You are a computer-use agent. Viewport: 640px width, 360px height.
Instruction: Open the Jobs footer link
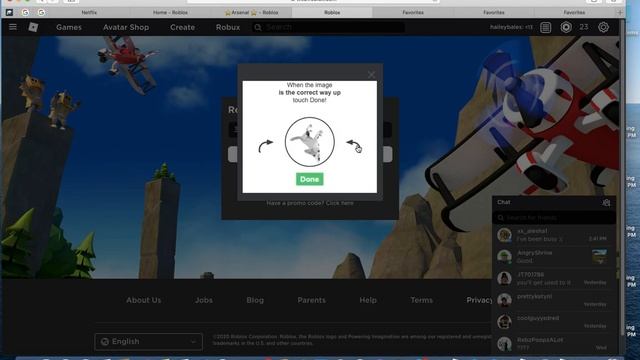point(204,300)
